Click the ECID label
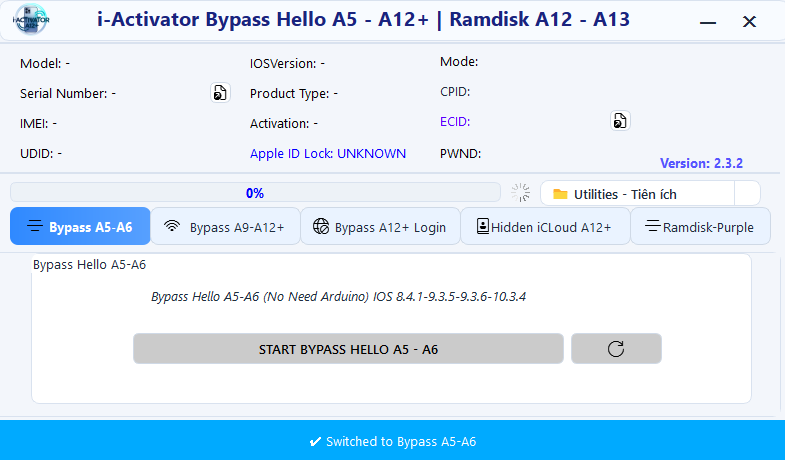Image resolution: width=785 pixels, height=460 pixels. coord(455,122)
